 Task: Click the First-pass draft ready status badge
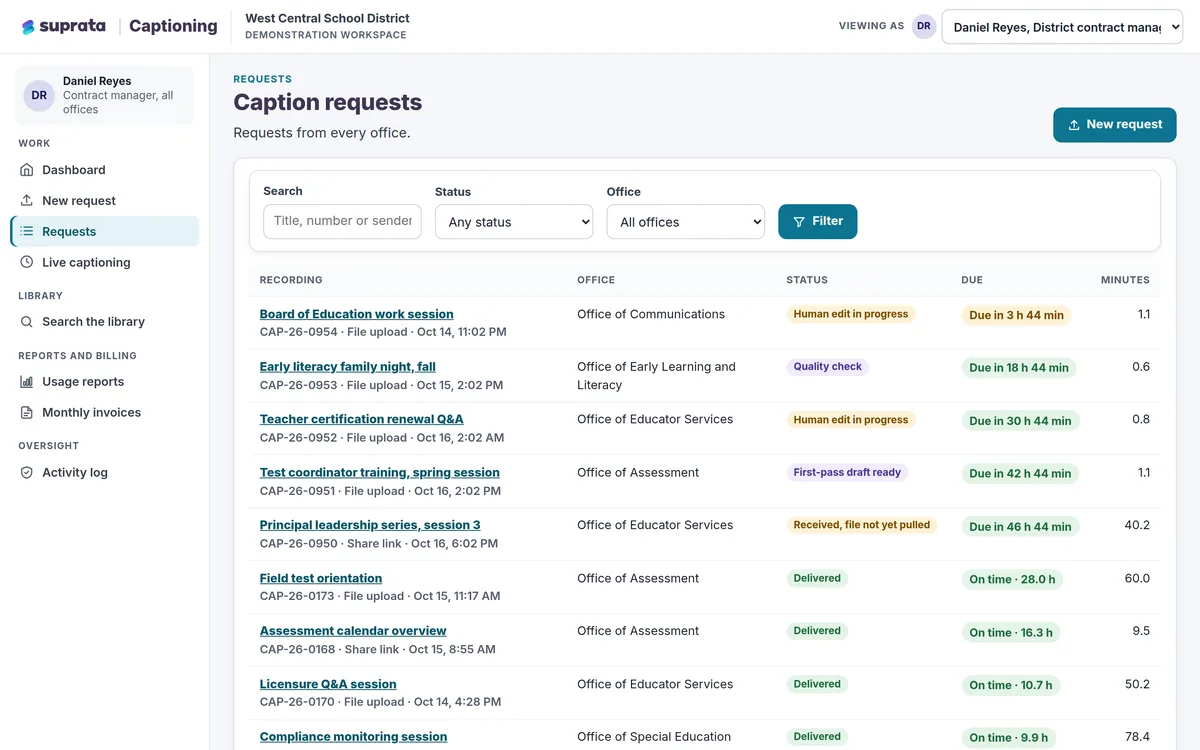[847, 472]
